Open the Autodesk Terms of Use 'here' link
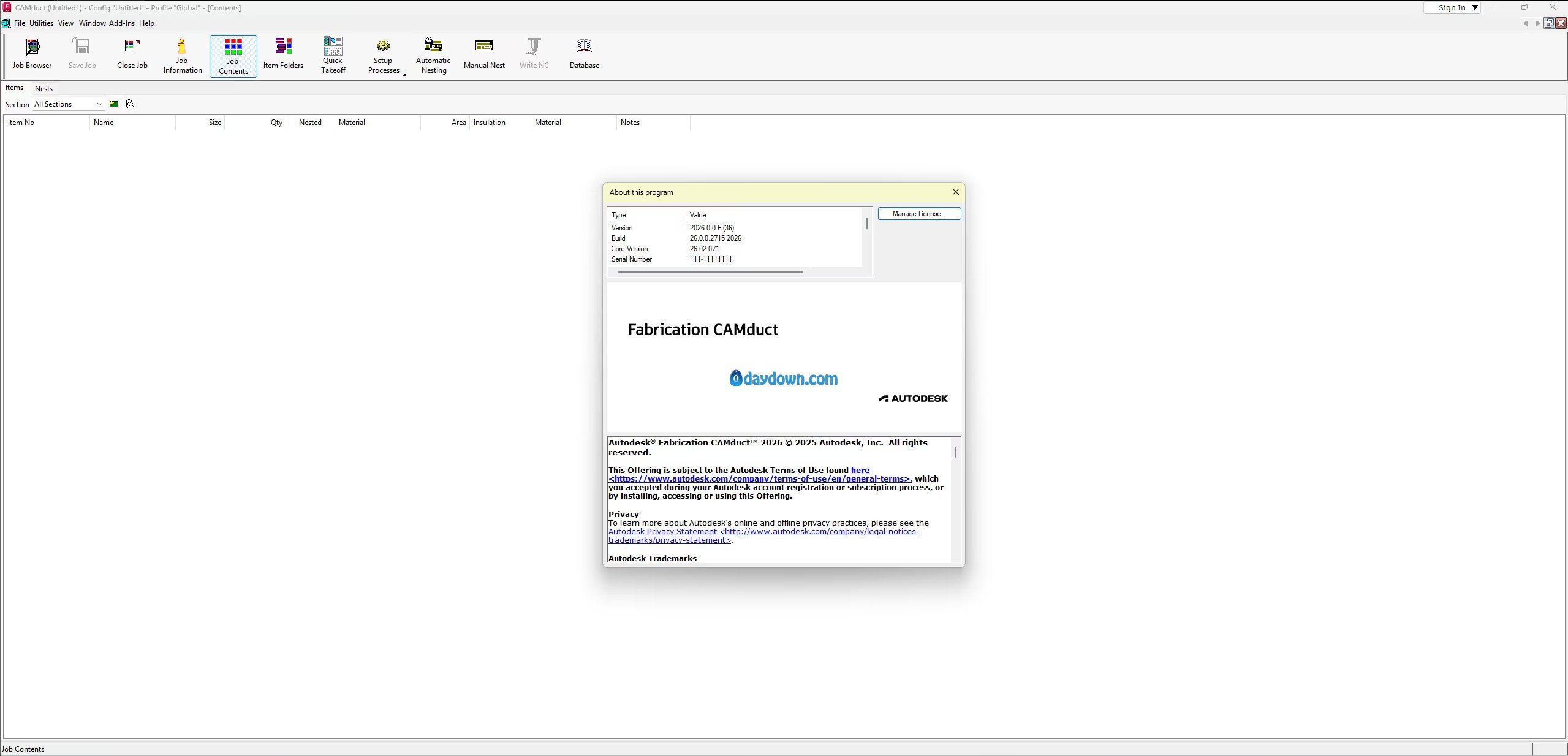The height and width of the screenshot is (756, 1568). tap(860, 470)
